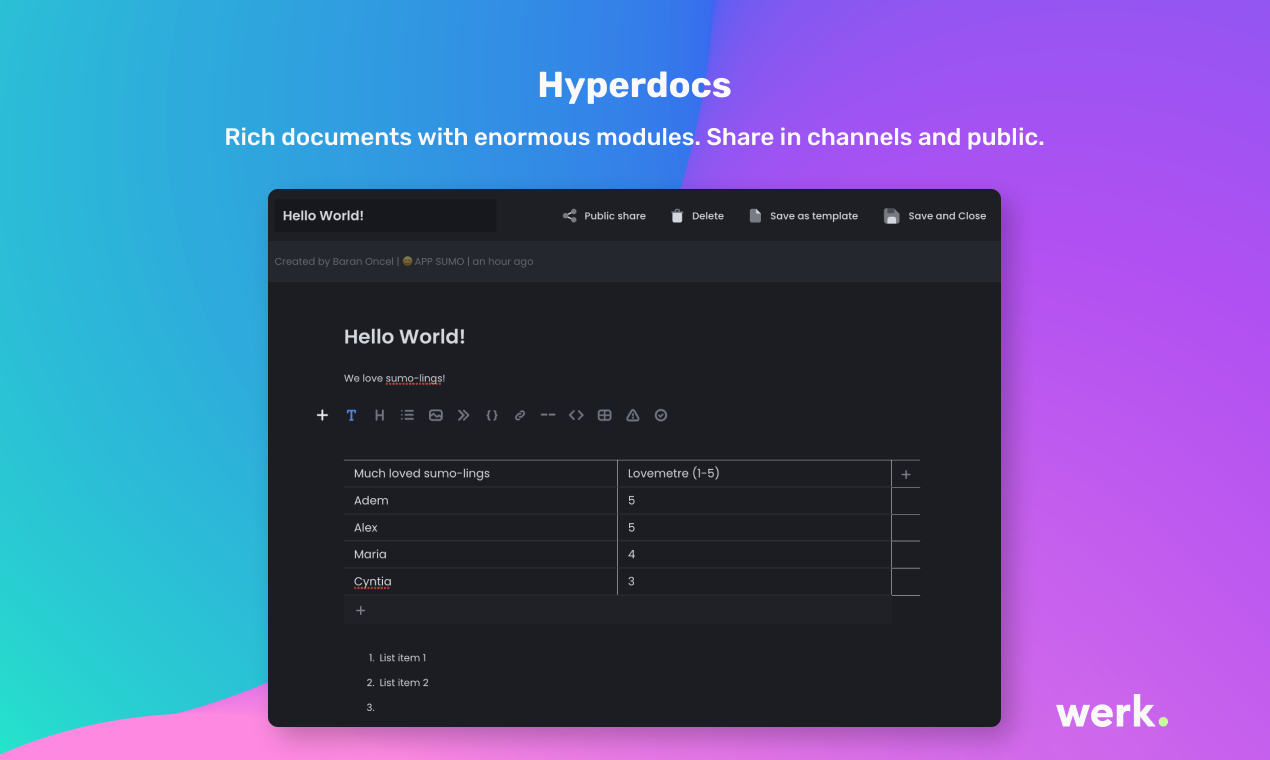Click the Delete trash icon

point(677,216)
